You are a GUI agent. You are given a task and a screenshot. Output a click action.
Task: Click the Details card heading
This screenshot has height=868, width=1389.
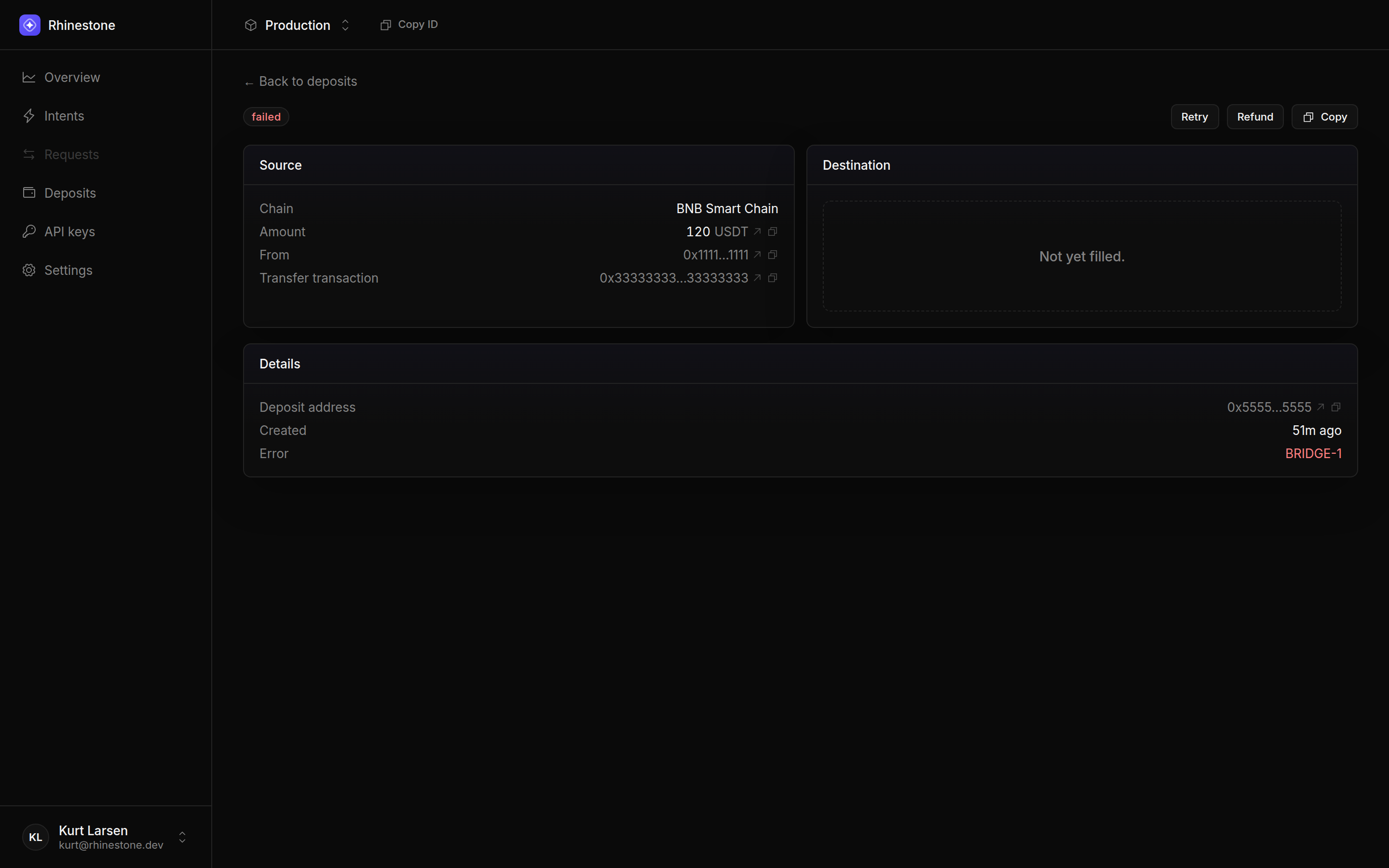[280, 364]
